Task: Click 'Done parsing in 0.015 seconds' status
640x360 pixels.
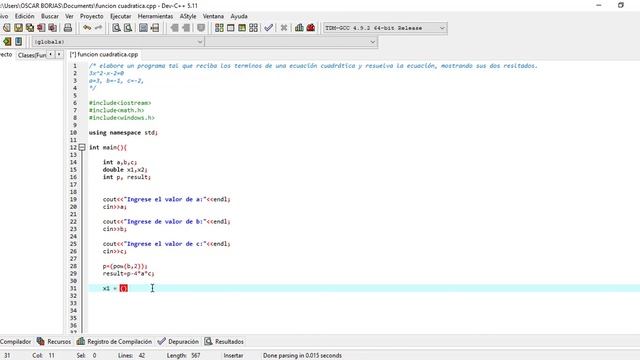Action: (302, 356)
